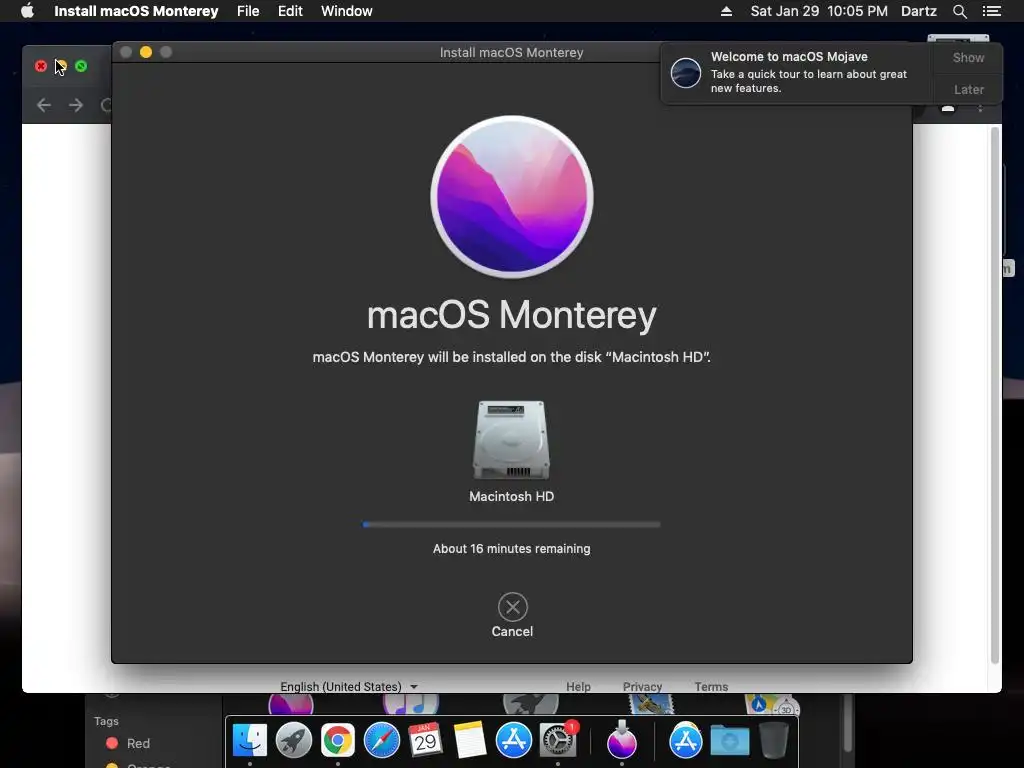Open Install macOS Monterey app menu
1024x768 pixels.
[136, 11]
